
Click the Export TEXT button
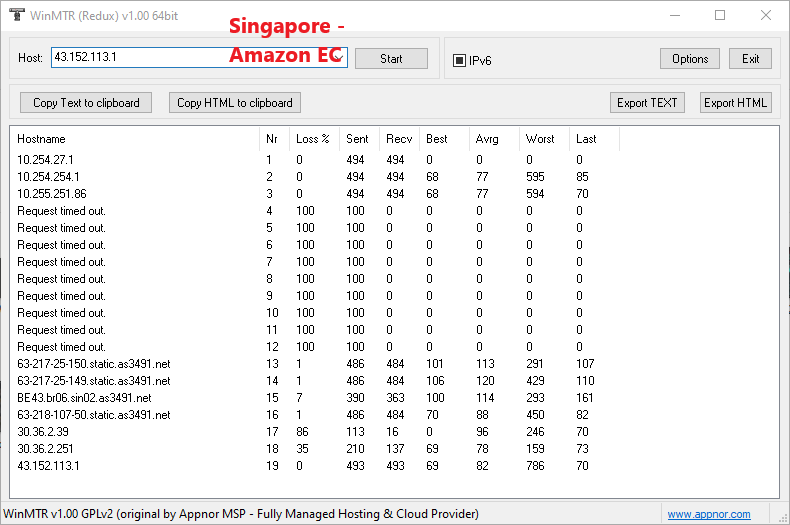coord(647,102)
